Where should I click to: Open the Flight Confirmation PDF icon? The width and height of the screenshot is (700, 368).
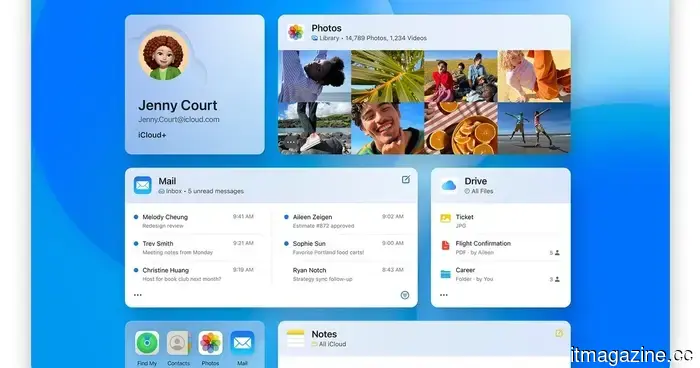(446, 245)
